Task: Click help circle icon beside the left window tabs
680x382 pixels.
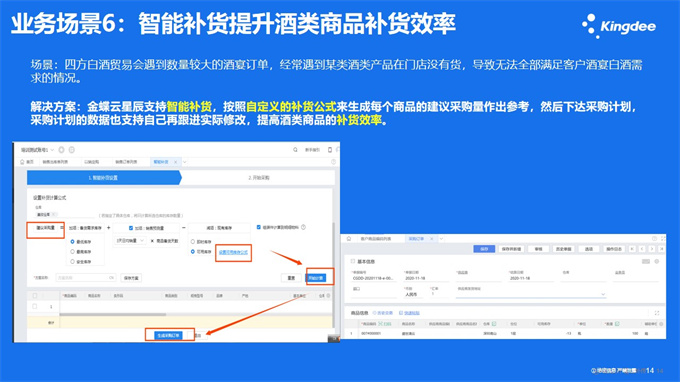Action: point(333,162)
